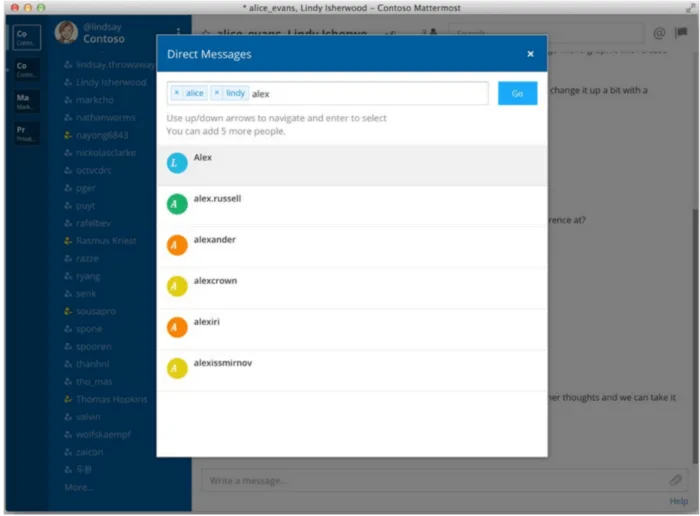This screenshot has height=516, width=700.
Task: Select user alexiri from results
Action: tap(352, 329)
